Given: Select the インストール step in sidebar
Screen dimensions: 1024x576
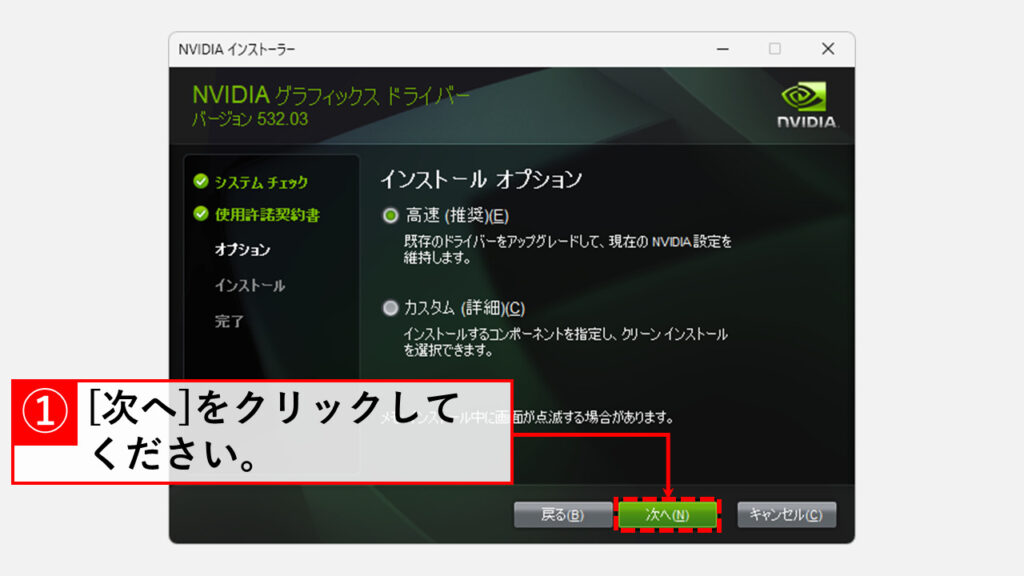Looking at the screenshot, I should click(x=249, y=285).
